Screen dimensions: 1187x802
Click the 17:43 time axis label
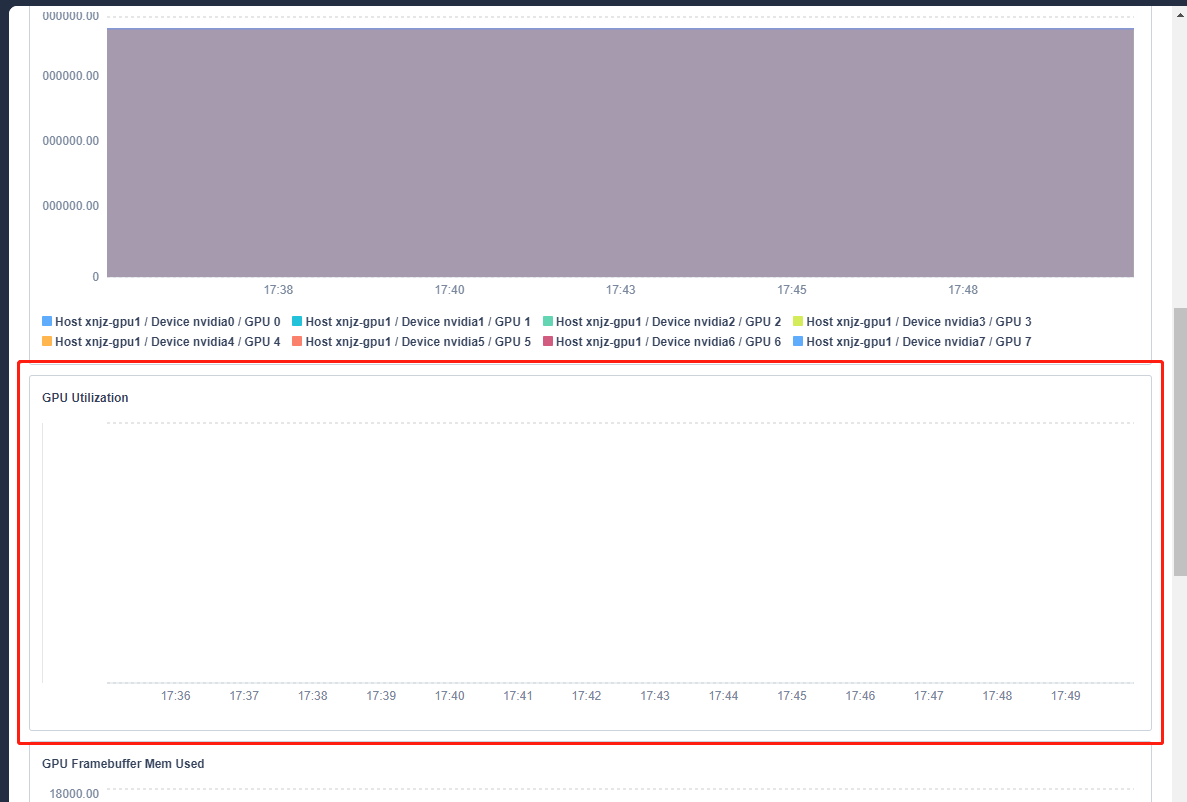point(620,289)
